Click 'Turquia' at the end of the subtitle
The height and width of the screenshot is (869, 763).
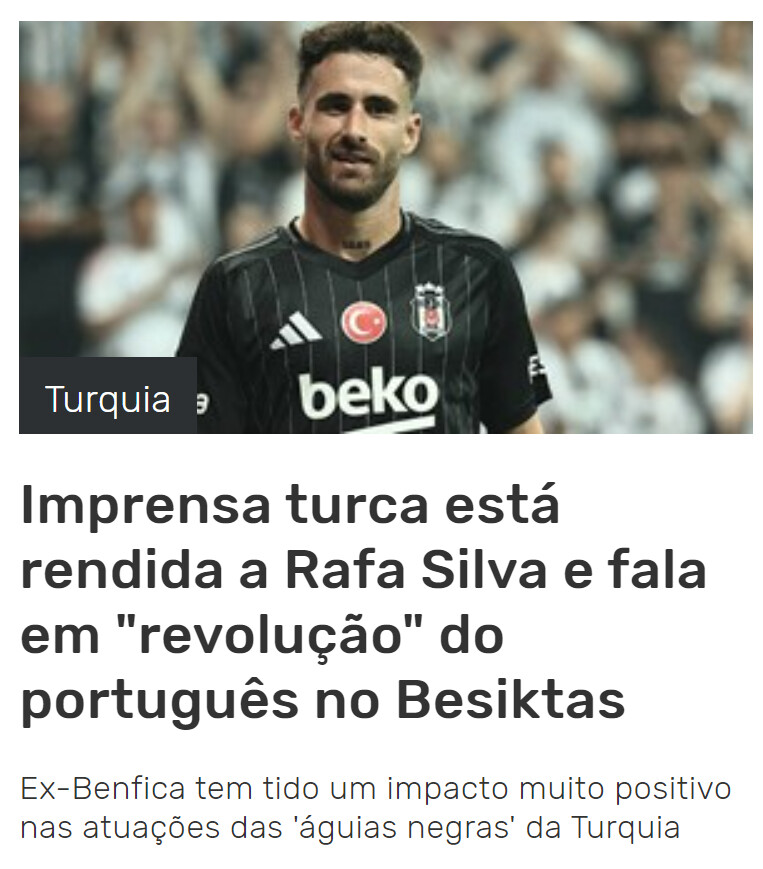(x=625, y=827)
